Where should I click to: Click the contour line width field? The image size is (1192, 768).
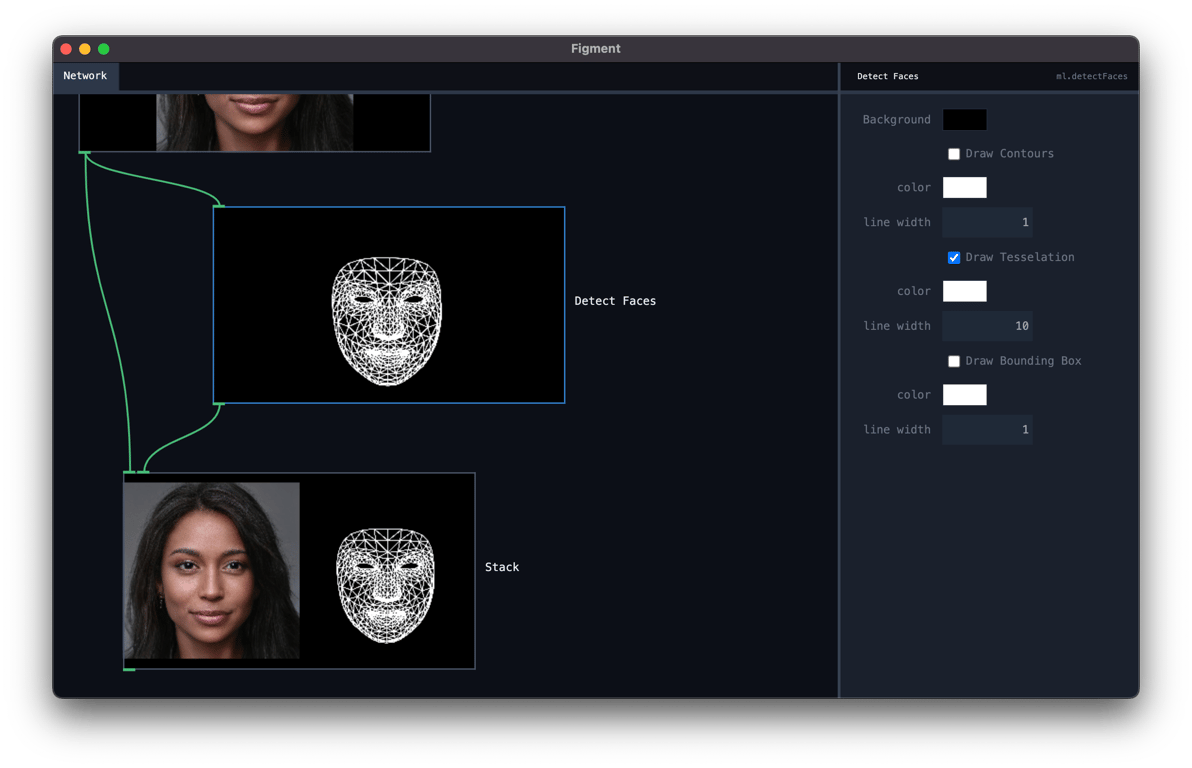click(x=987, y=221)
